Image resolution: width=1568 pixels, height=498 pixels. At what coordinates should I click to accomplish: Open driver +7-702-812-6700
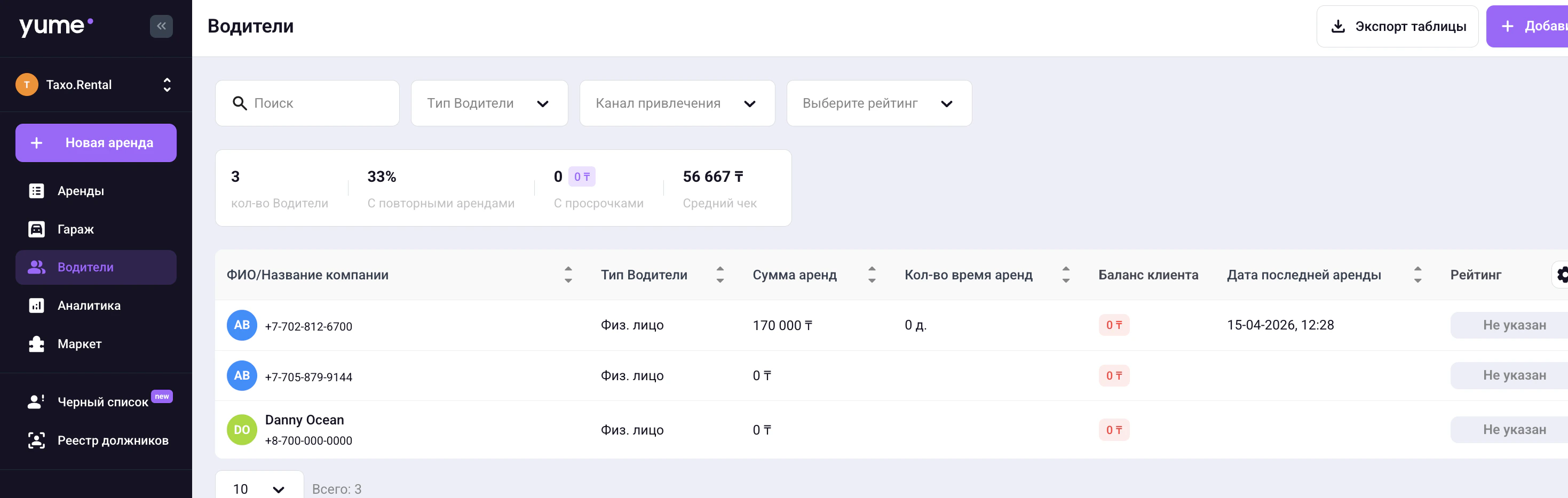point(308,326)
